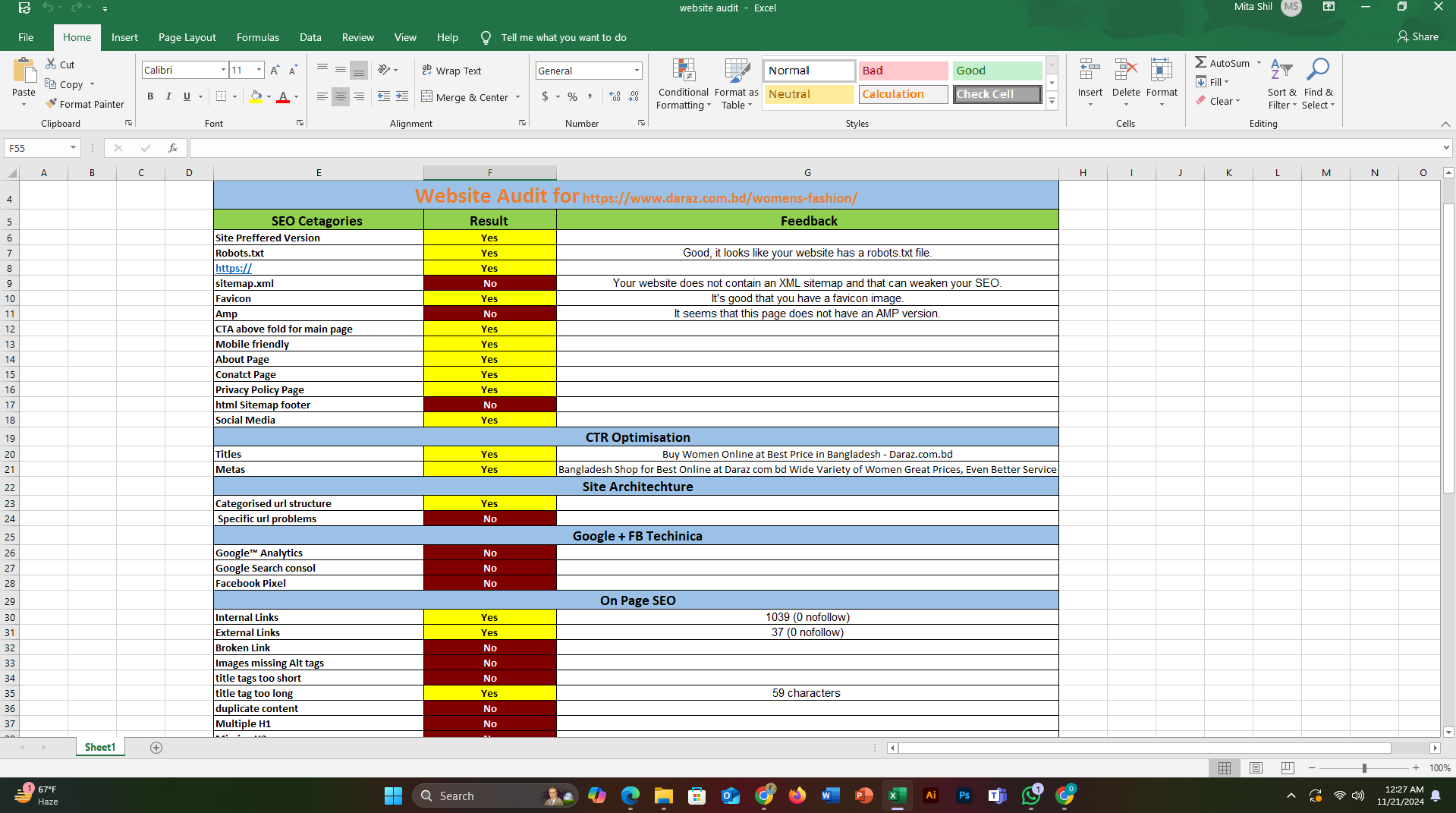
Task: Click the Increase Font Size icon
Action: (x=275, y=70)
